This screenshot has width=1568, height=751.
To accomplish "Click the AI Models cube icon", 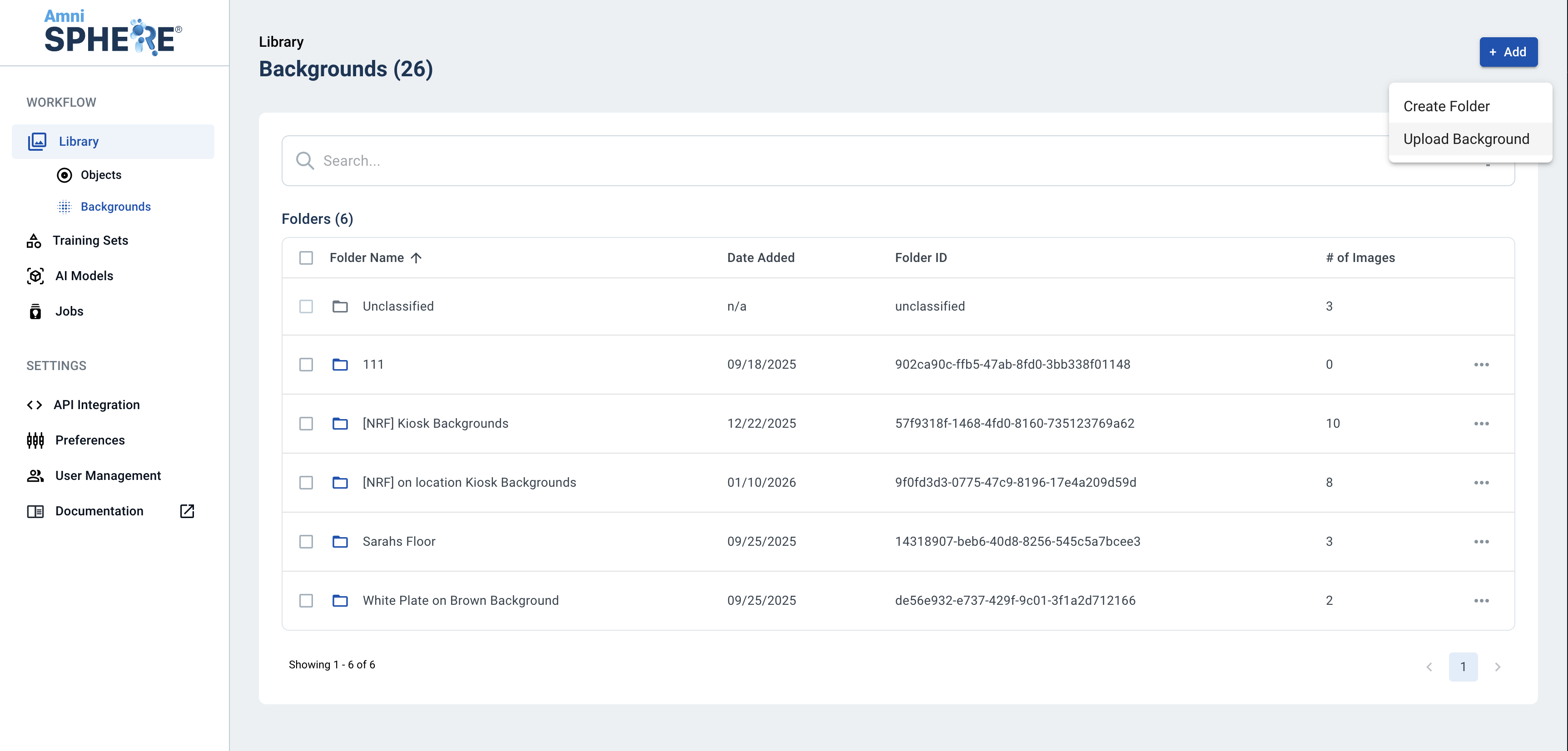I will [x=35, y=276].
